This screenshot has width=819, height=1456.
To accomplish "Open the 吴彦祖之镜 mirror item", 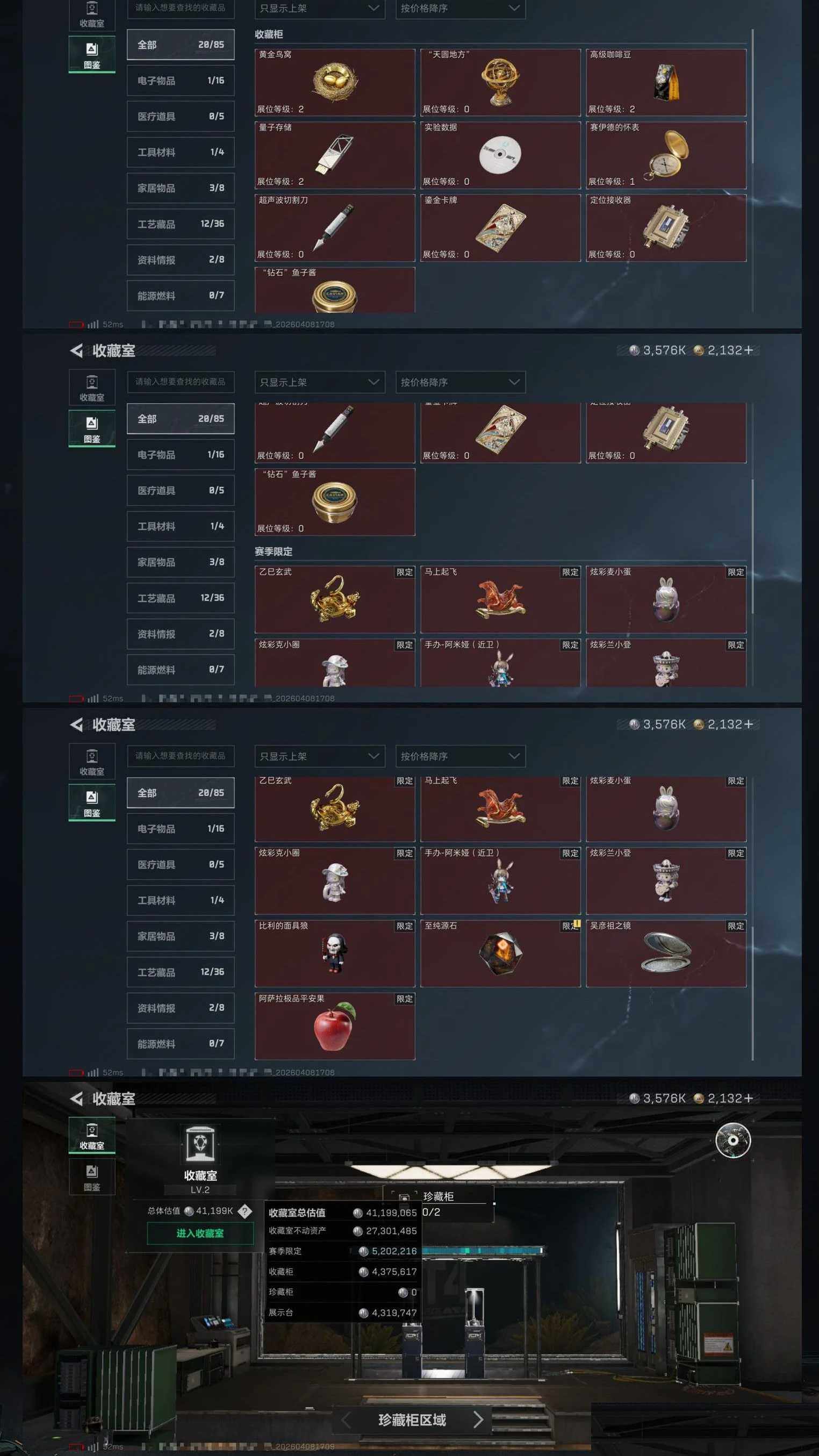I will [x=666, y=953].
